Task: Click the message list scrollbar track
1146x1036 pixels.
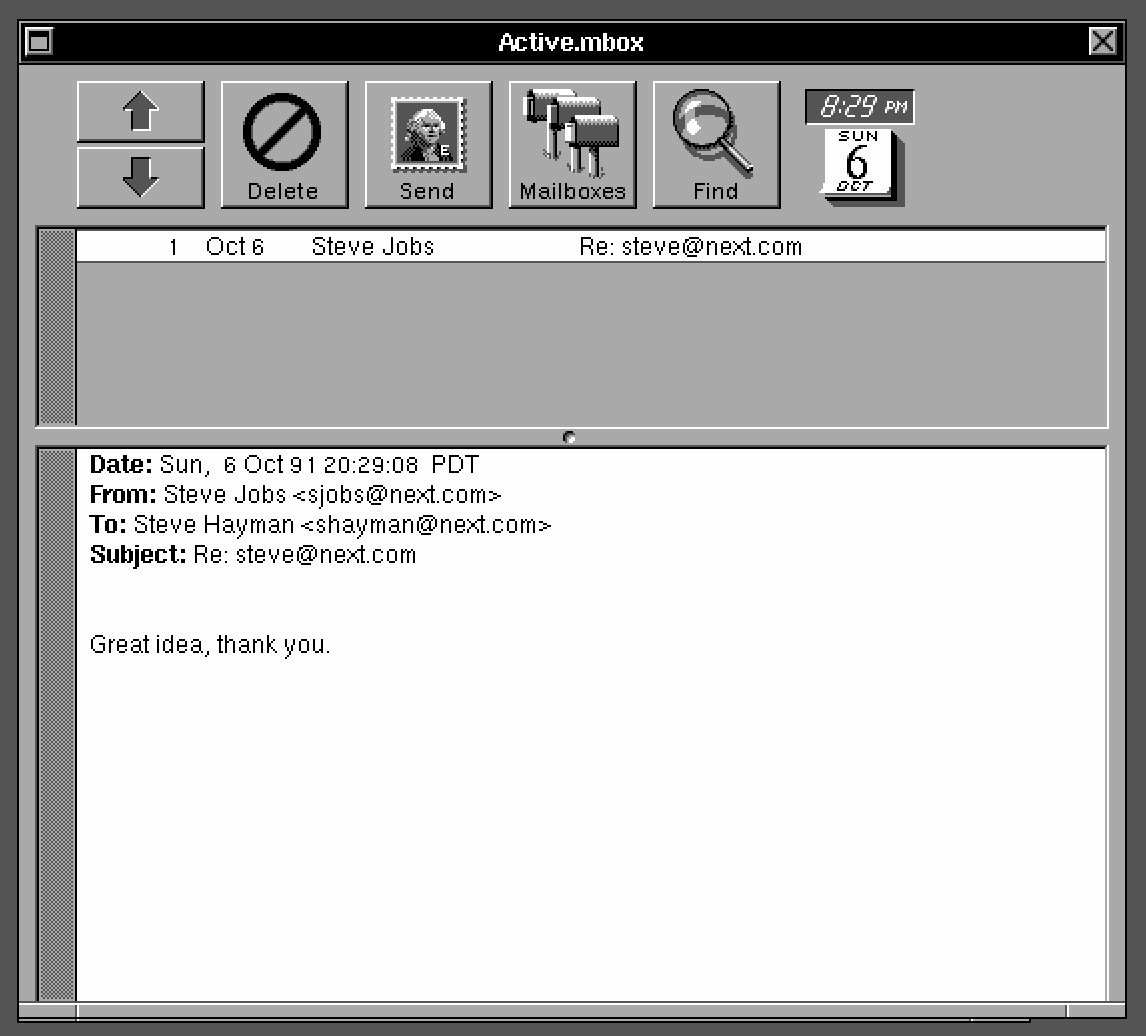Action: point(56,327)
